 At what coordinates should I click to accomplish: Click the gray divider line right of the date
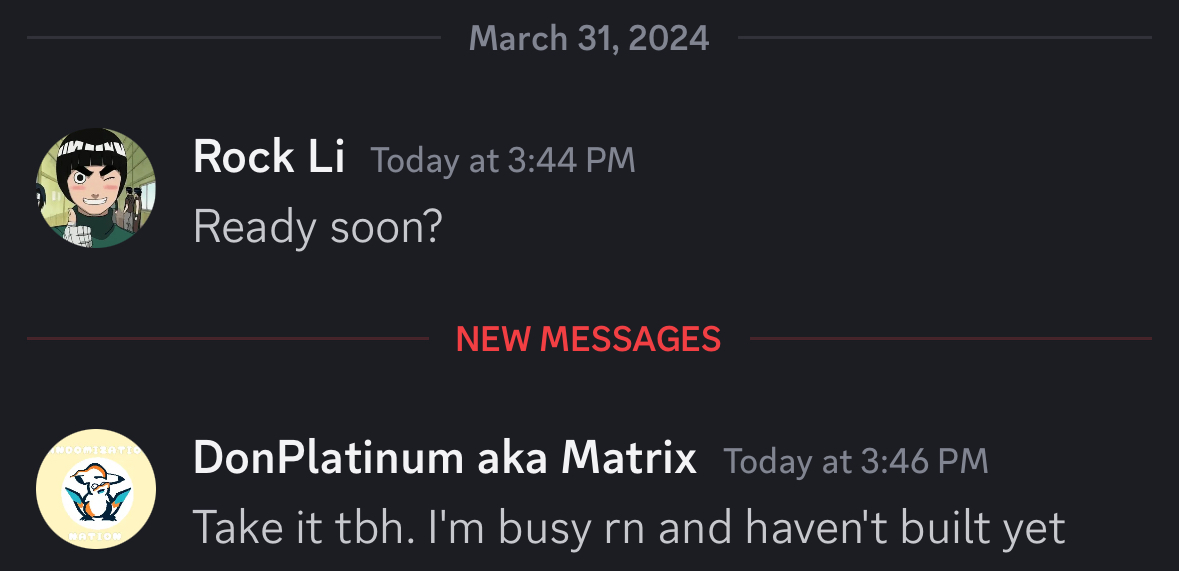[944, 37]
